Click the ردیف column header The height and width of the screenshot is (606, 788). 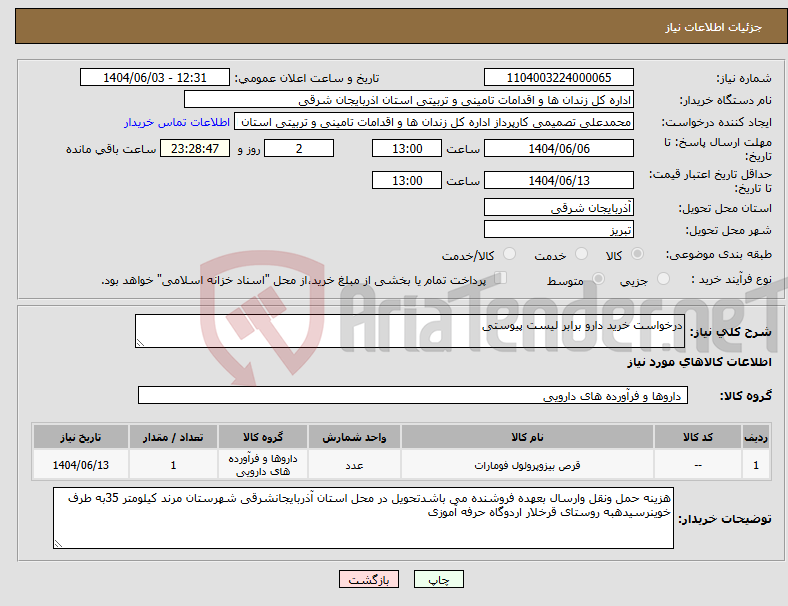(x=755, y=437)
